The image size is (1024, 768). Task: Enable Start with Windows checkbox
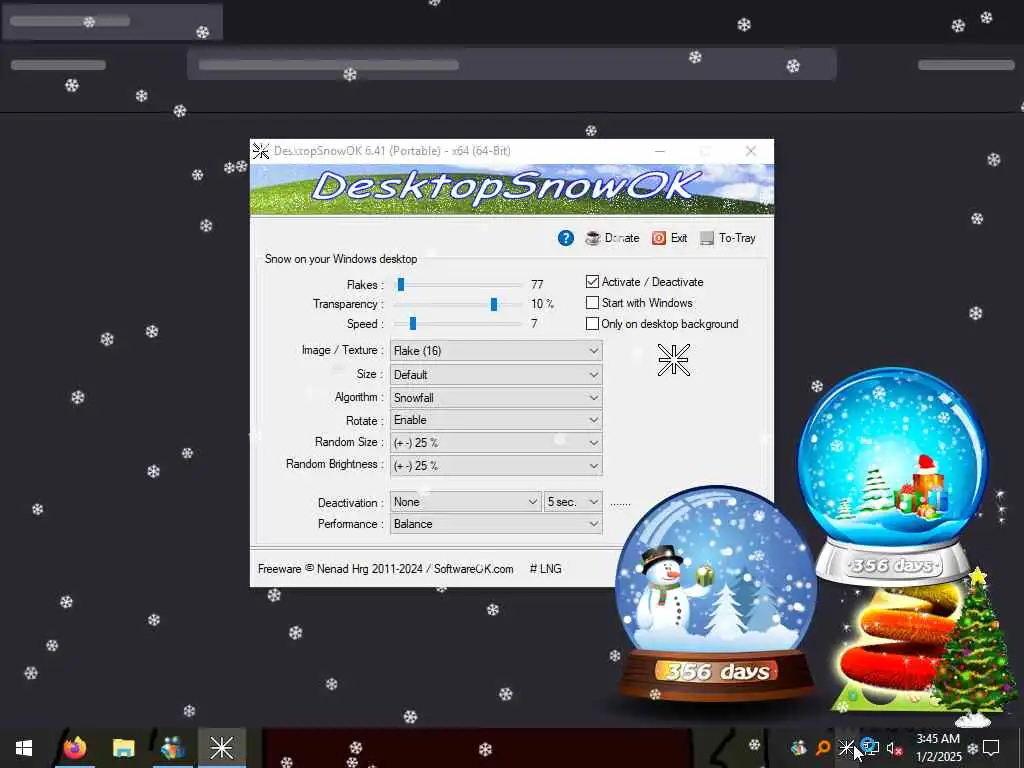592,302
